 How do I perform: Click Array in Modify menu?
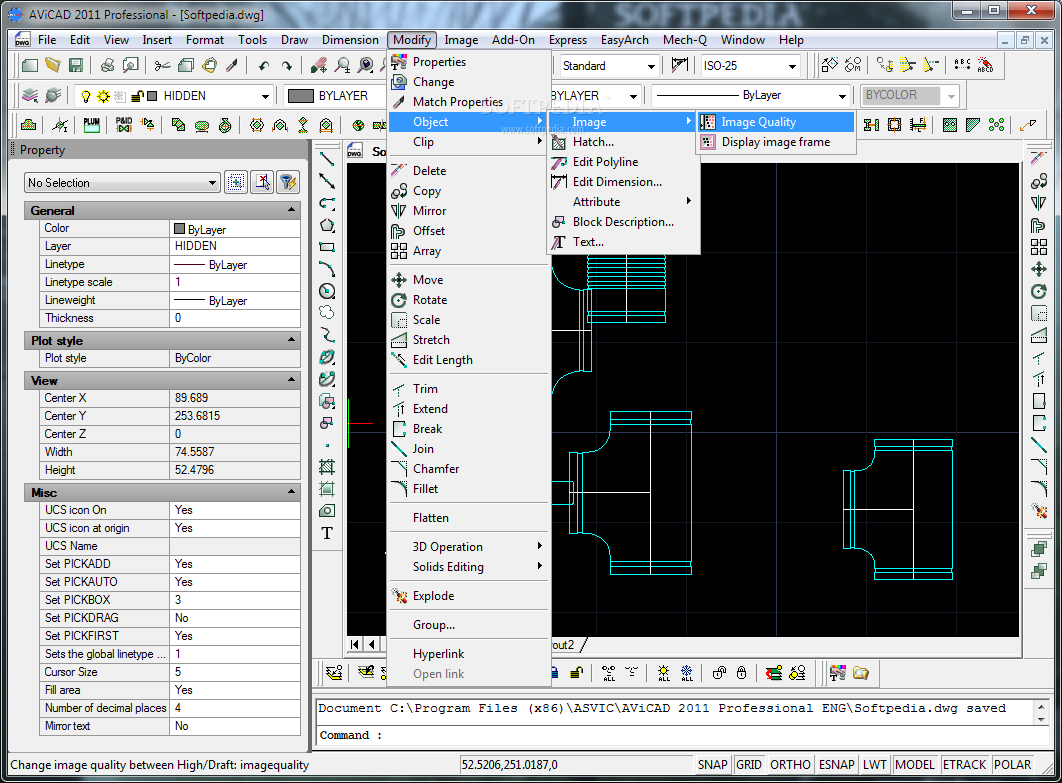point(469,251)
